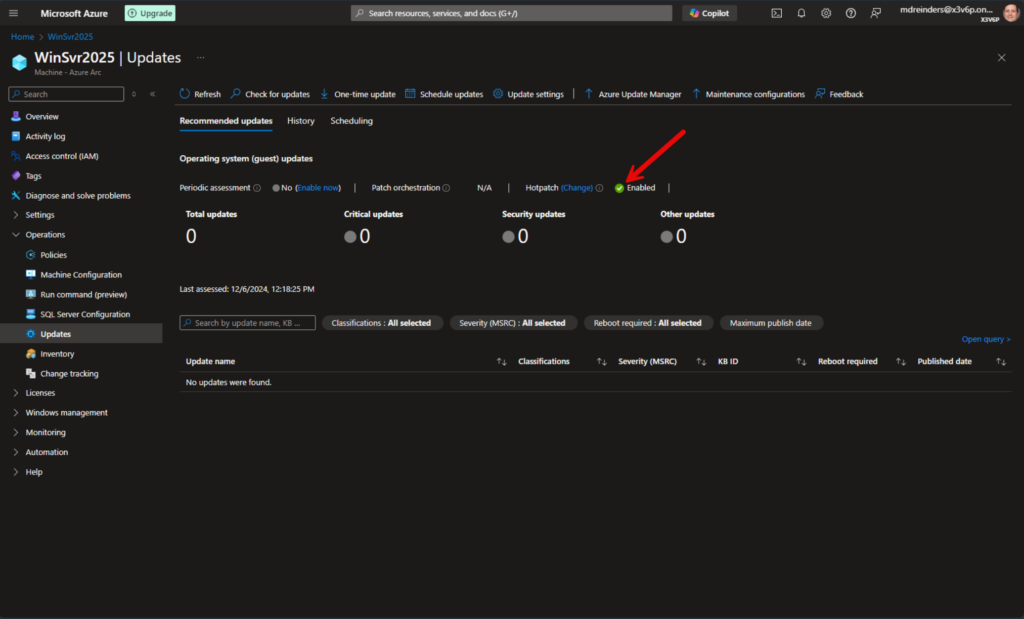The height and width of the screenshot is (619, 1024).
Task: Open the Maximum publish date filter
Action: pos(771,323)
